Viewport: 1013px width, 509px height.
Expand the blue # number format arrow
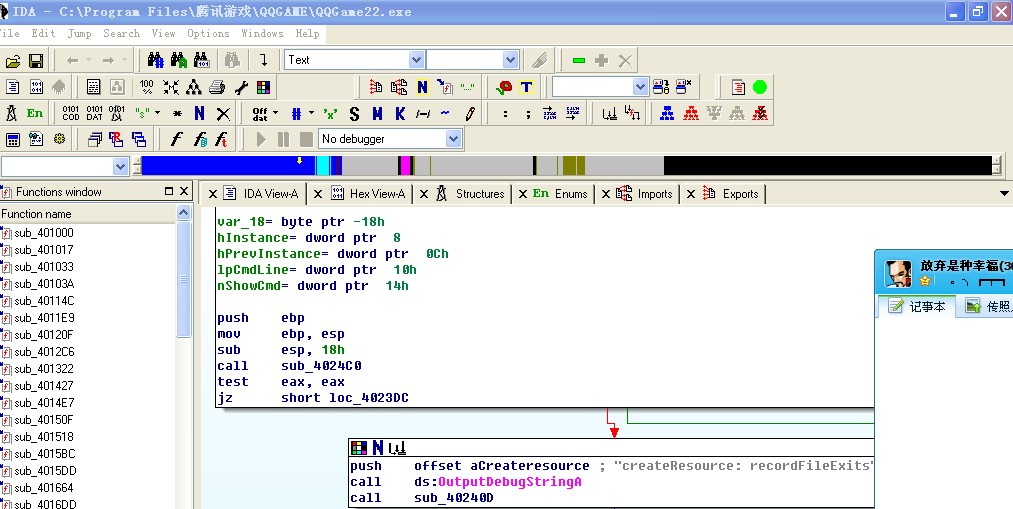pyautogui.click(x=311, y=114)
